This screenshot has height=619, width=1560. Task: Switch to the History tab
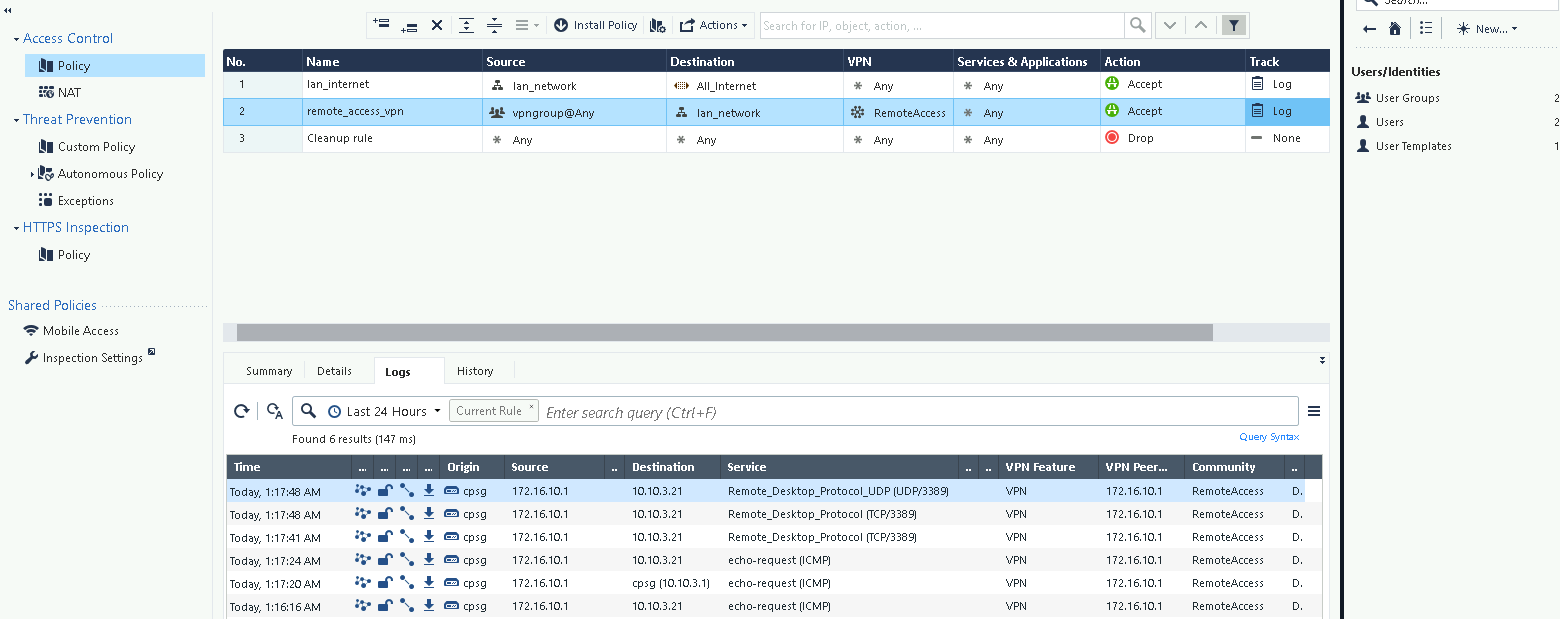pyautogui.click(x=475, y=371)
